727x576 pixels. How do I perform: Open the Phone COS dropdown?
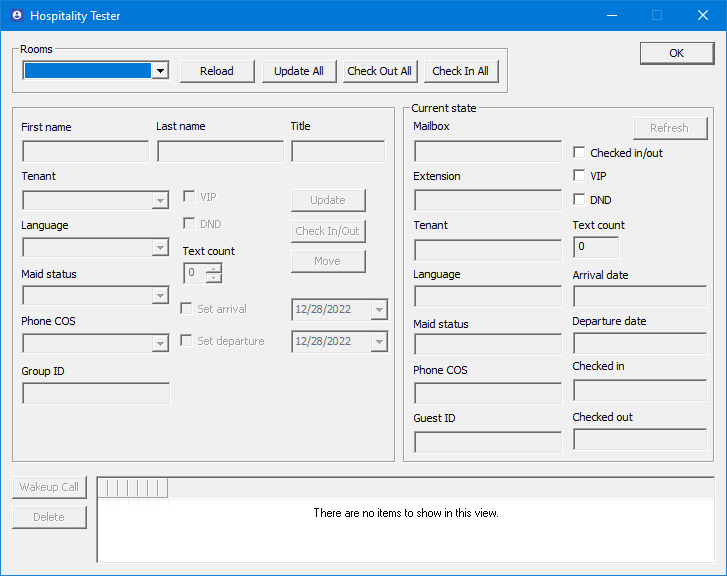click(x=160, y=344)
